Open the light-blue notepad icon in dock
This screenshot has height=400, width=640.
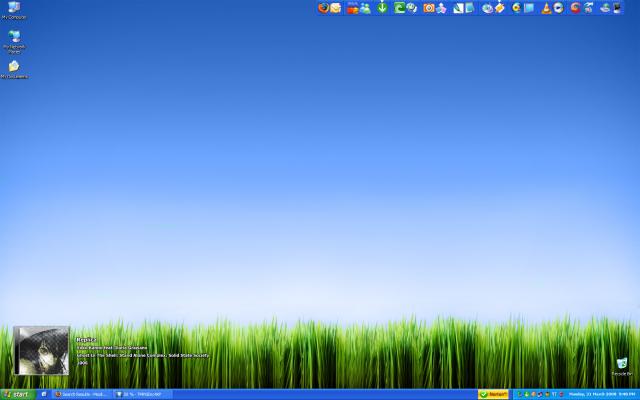pos(469,8)
